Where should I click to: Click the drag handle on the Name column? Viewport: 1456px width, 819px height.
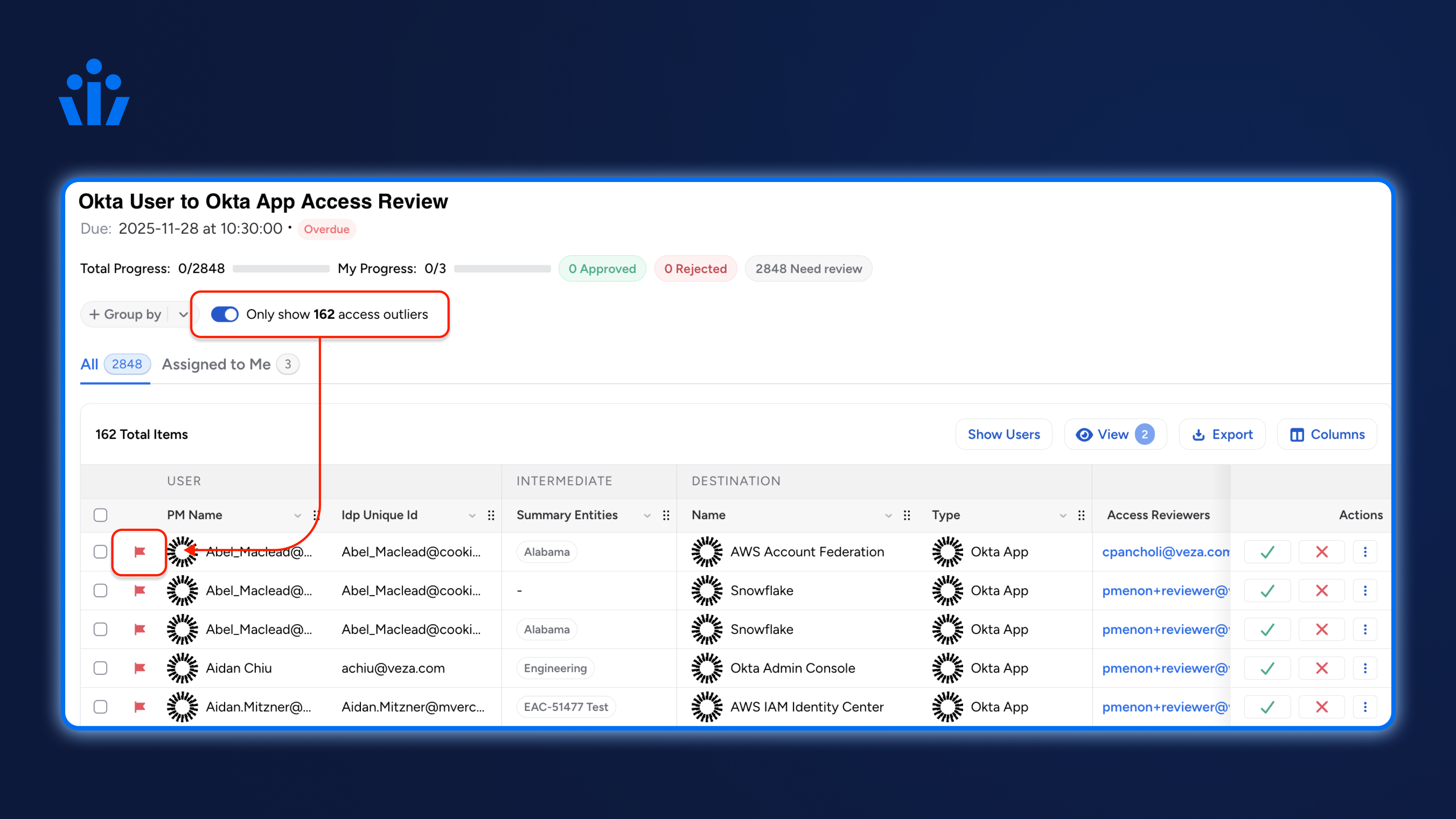tap(907, 515)
